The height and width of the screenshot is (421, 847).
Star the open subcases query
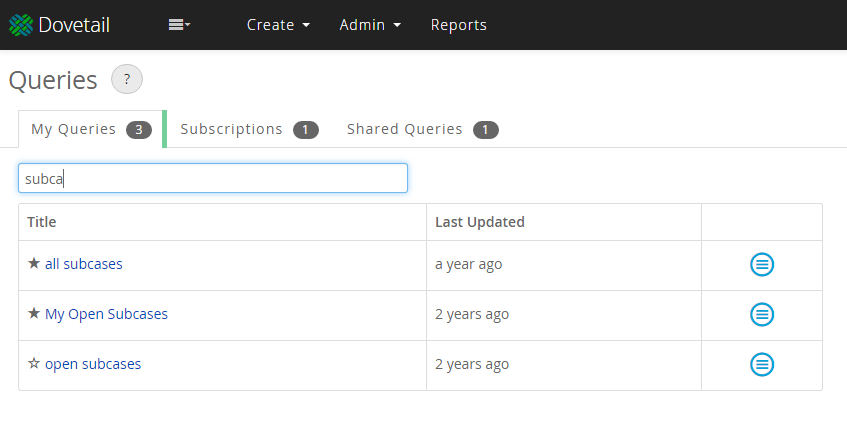34,364
